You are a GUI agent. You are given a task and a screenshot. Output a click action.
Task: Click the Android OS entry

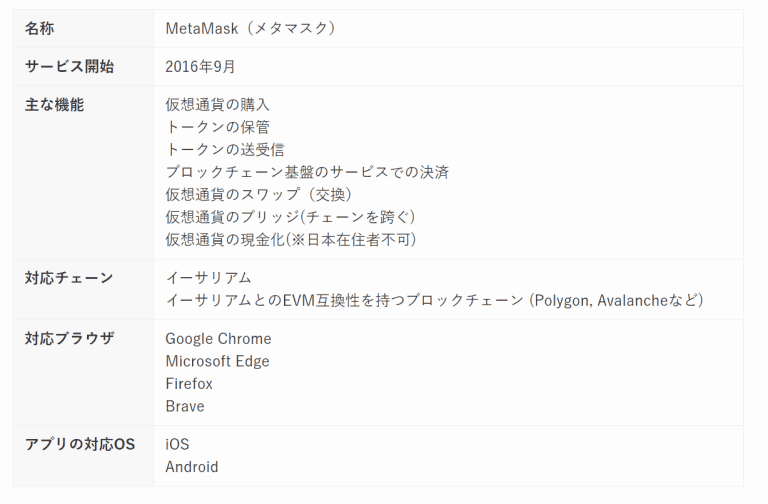tap(192, 466)
